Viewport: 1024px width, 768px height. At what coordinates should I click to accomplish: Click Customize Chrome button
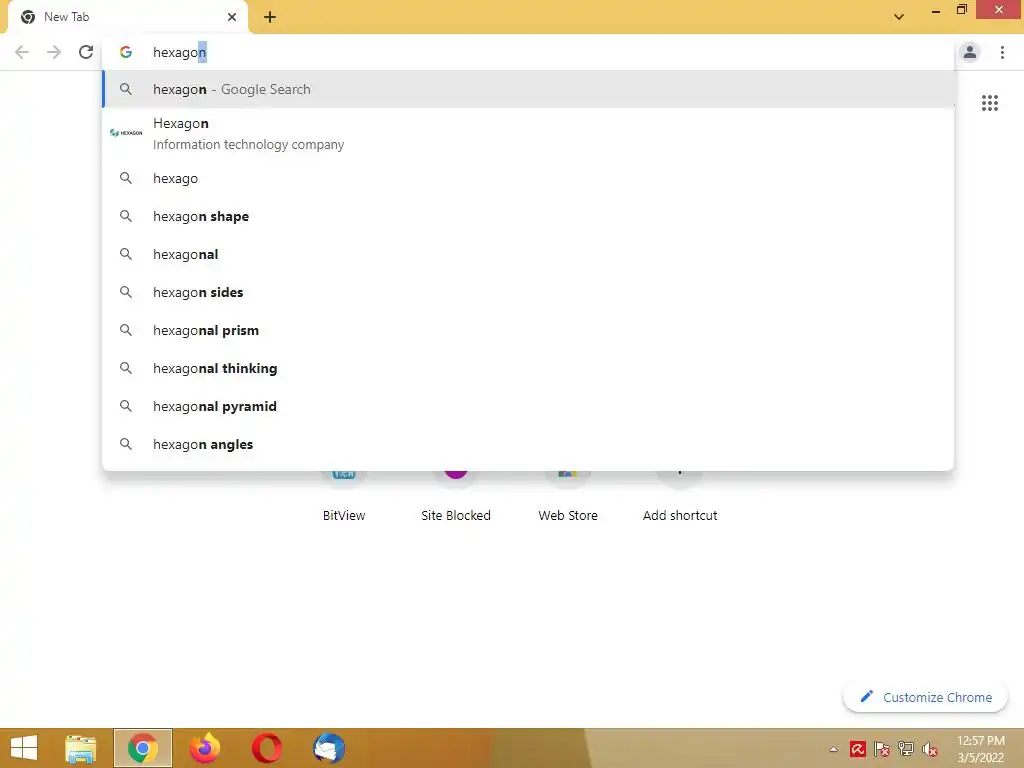click(x=925, y=697)
